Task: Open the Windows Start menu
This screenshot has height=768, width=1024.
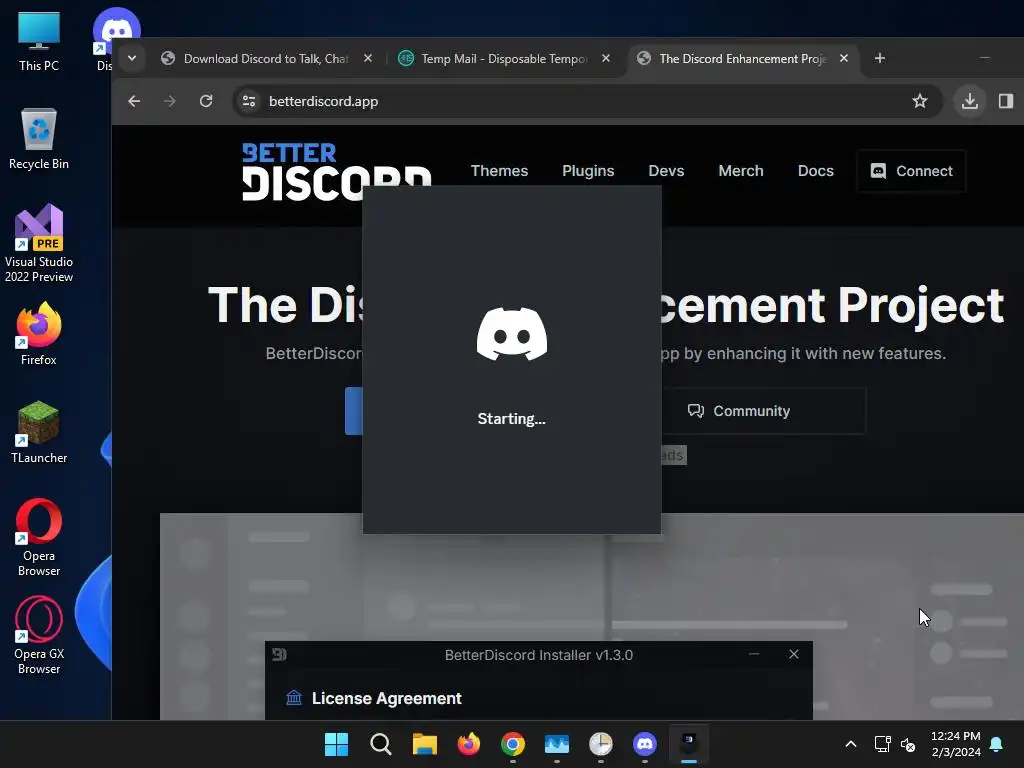Action: tap(336, 744)
